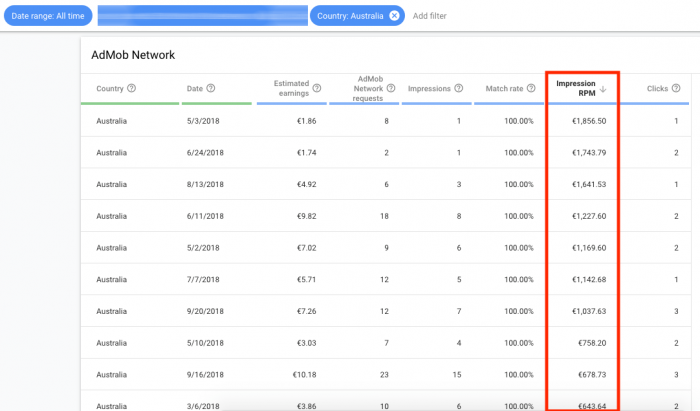Select date 9/20/2018
700x411 pixels.
pyautogui.click(x=205, y=311)
